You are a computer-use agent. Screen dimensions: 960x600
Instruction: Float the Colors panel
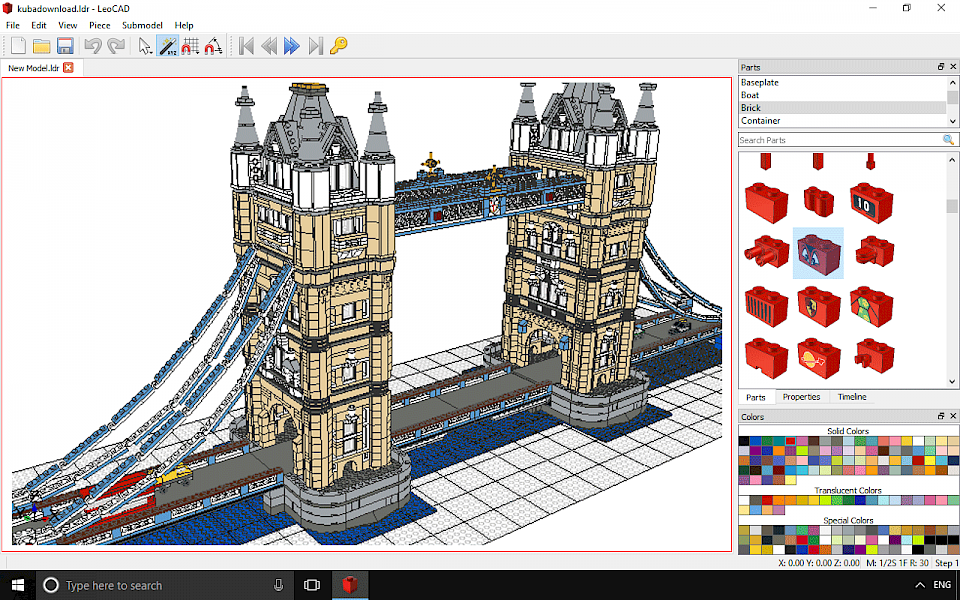tap(941, 416)
